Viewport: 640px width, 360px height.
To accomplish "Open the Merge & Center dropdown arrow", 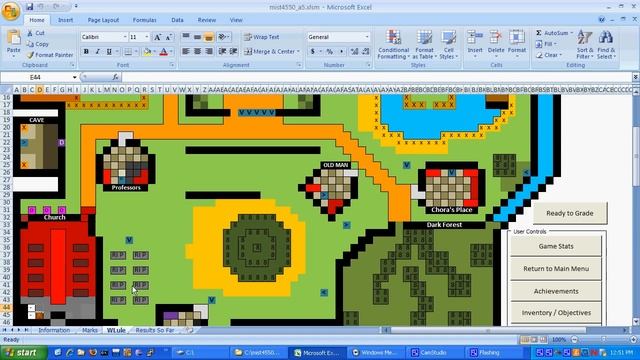I will [298, 51].
